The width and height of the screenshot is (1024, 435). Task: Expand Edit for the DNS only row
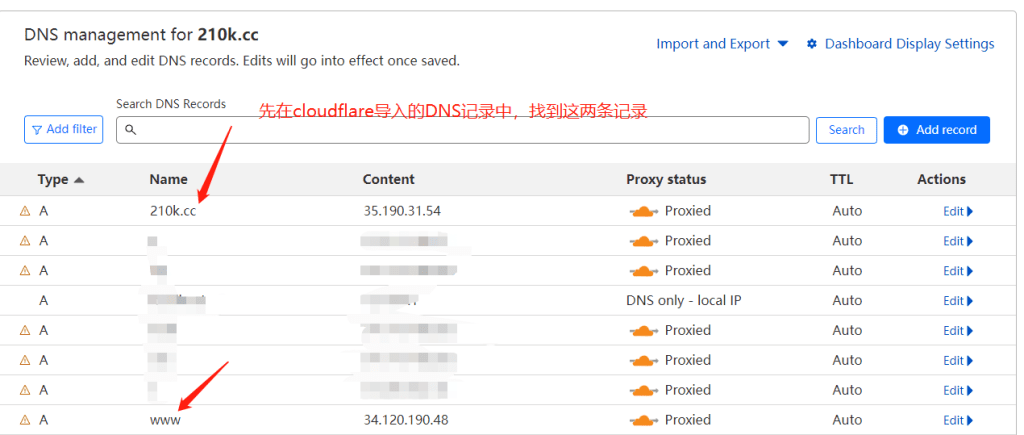pos(958,301)
